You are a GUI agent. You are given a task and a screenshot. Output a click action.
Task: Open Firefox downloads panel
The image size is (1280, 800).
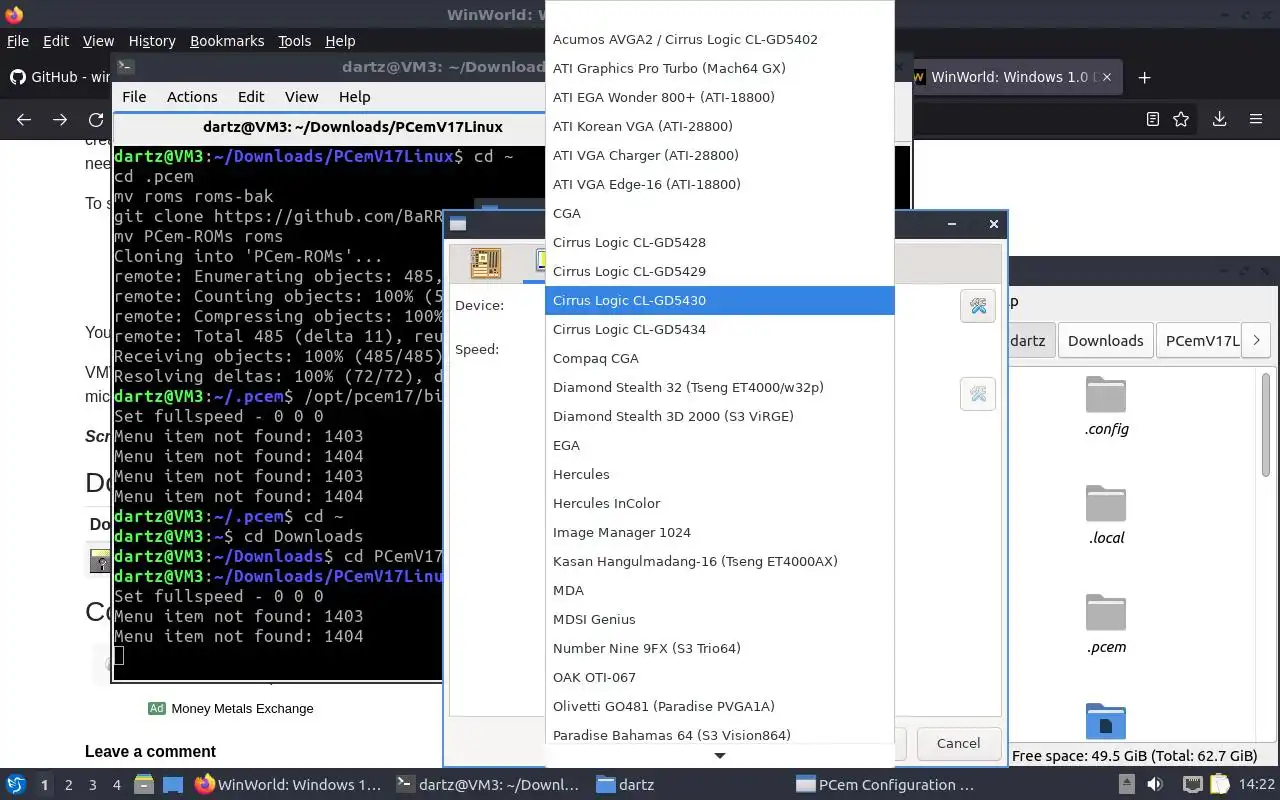pos(1219,119)
